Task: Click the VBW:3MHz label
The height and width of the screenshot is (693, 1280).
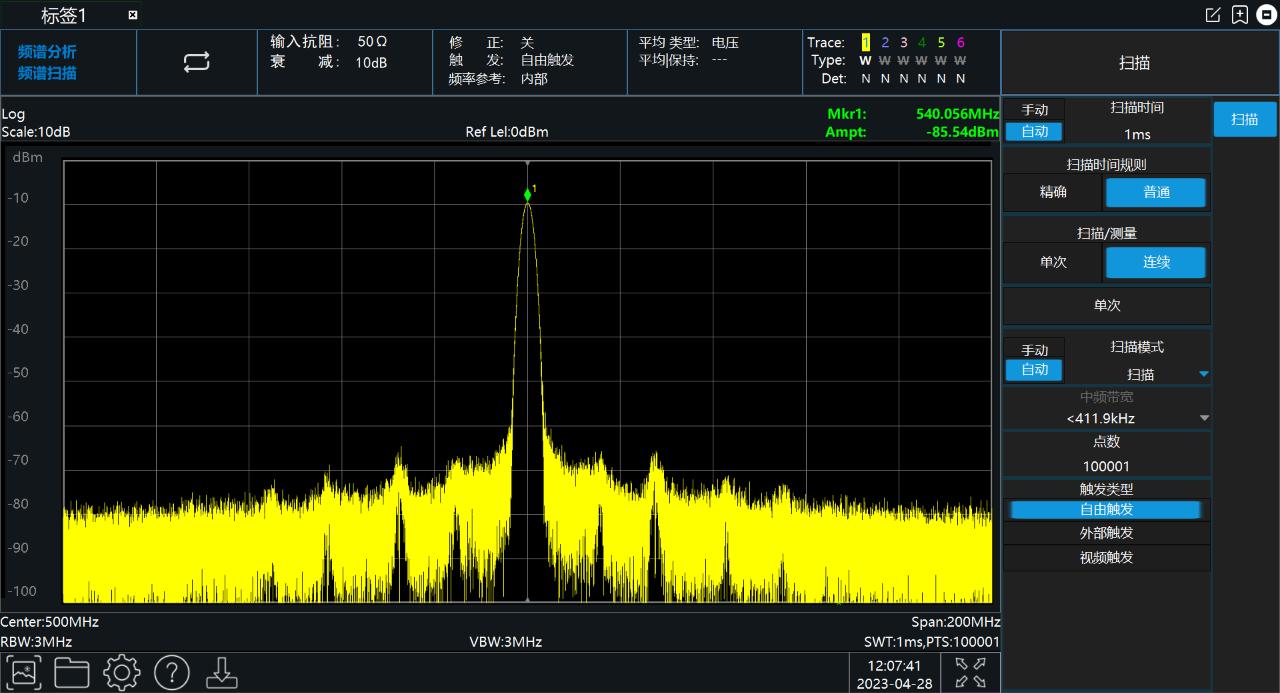Action: (506, 642)
